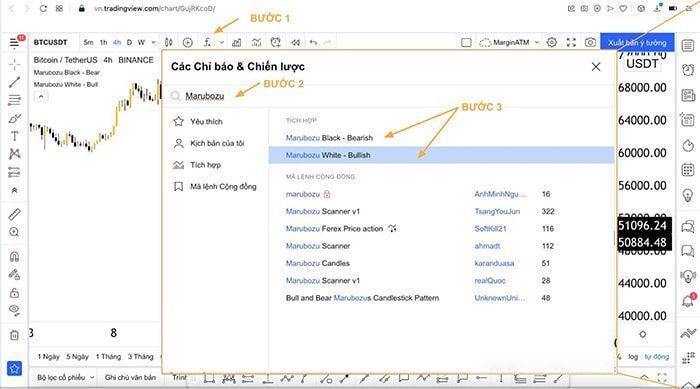Hide all drawings with eye icon
Viewport: 700px width, 389px height.
[x=14, y=310]
